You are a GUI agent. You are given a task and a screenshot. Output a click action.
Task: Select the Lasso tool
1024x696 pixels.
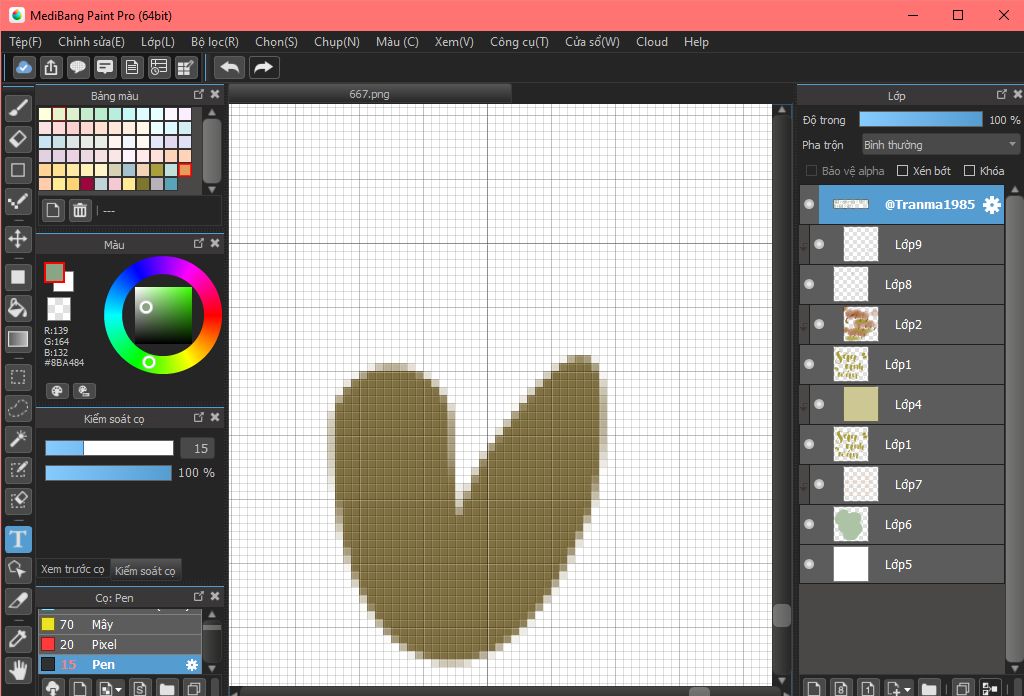[x=18, y=408]
